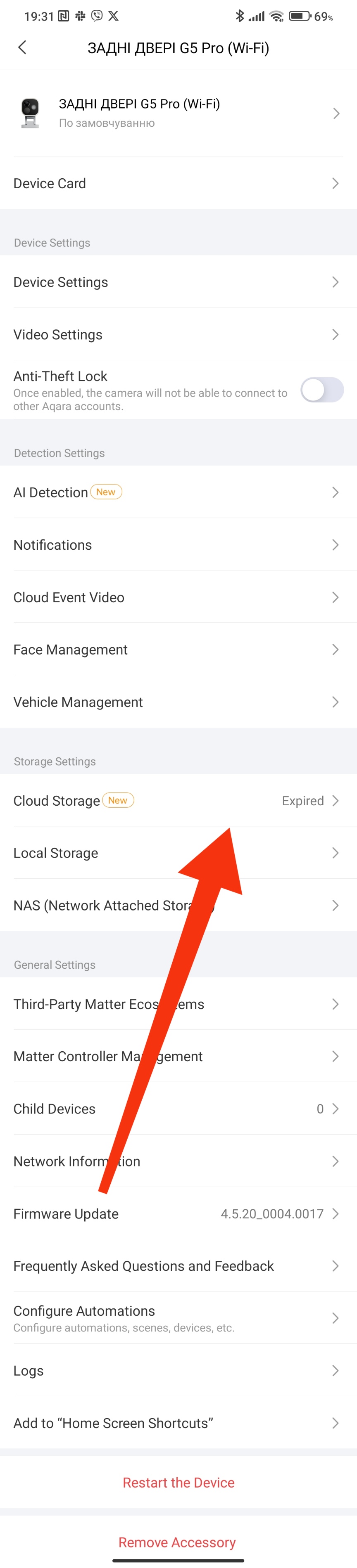Tap the Bluetooth status bar icon
This screenshot has width=357, height=1568.
click(239, 16)
